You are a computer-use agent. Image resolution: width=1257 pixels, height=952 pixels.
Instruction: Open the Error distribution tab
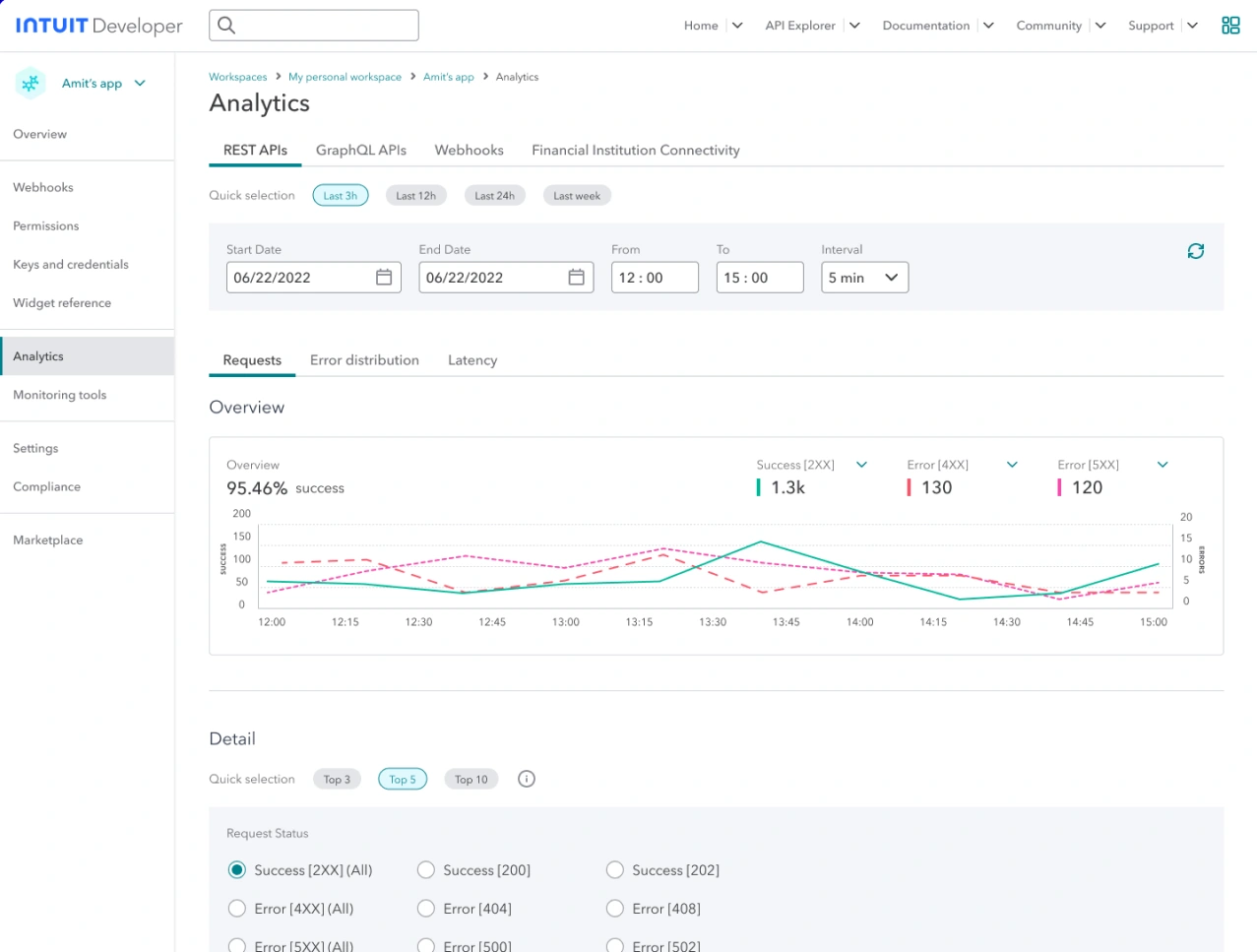pos(364,360)
